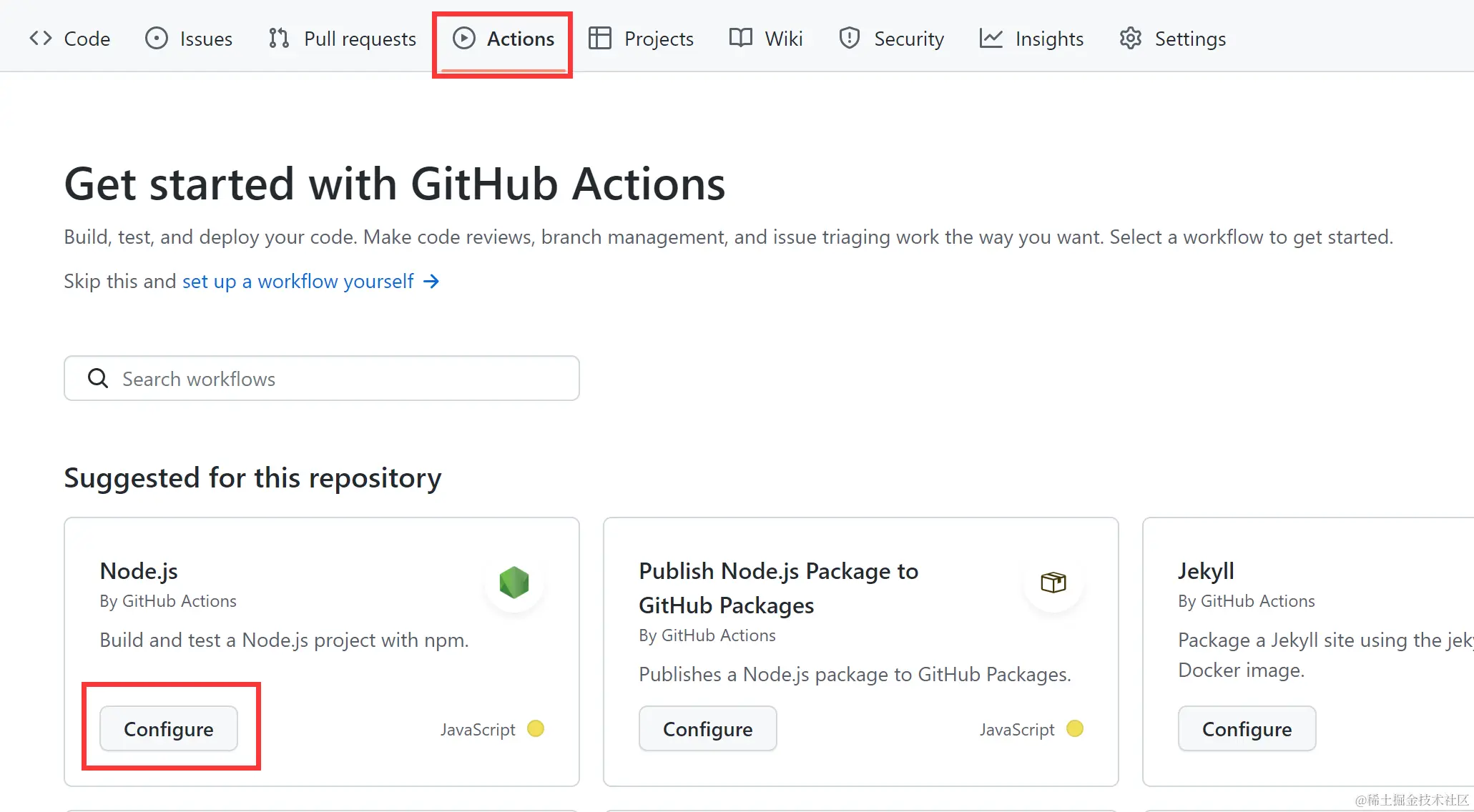
Task: Click the Wiki book icon
Action: click(x=741, y=38)
